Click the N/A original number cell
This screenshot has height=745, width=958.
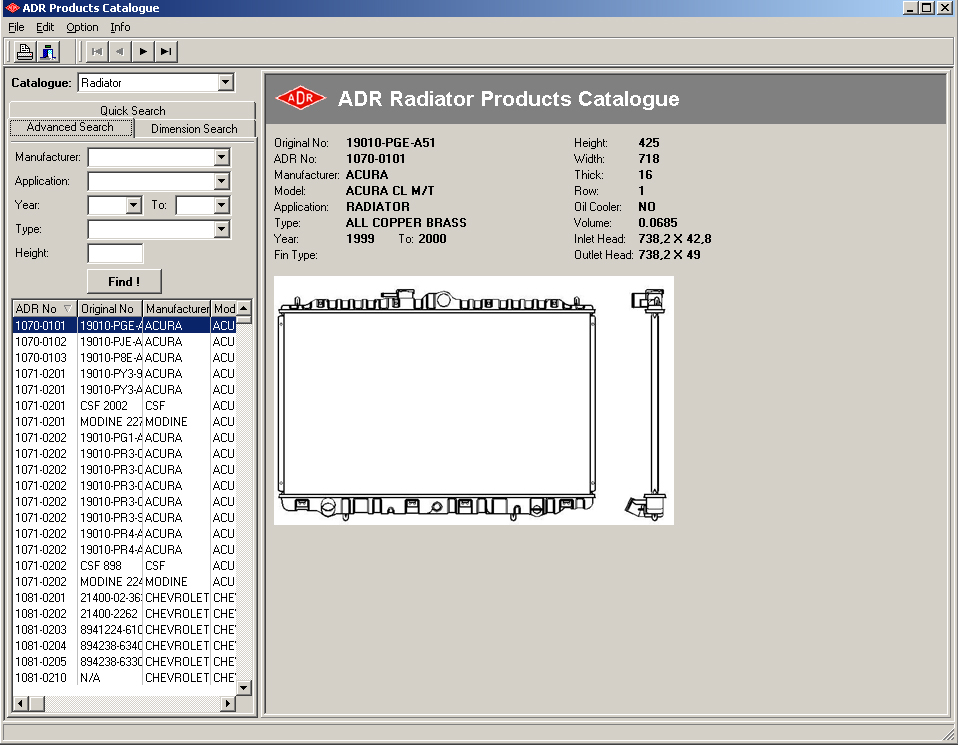[110, 678]
